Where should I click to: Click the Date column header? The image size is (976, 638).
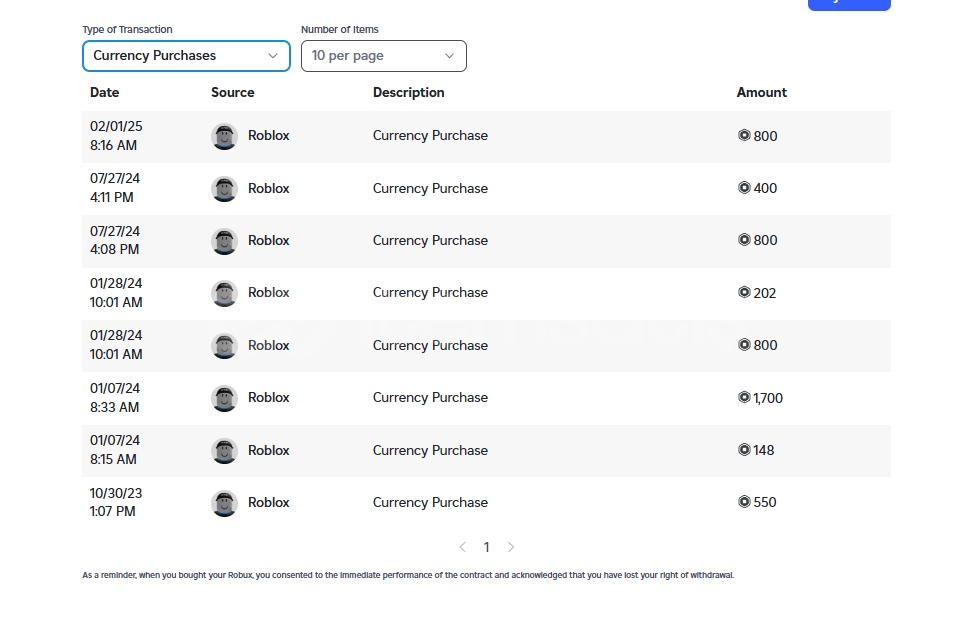pos(105,93)
